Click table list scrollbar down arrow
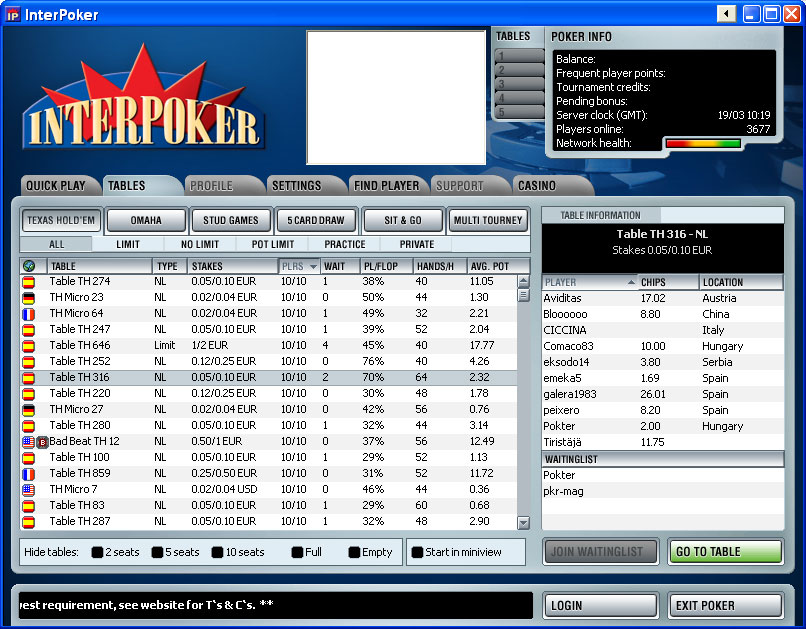806x629 pixels. click(523, 523)
